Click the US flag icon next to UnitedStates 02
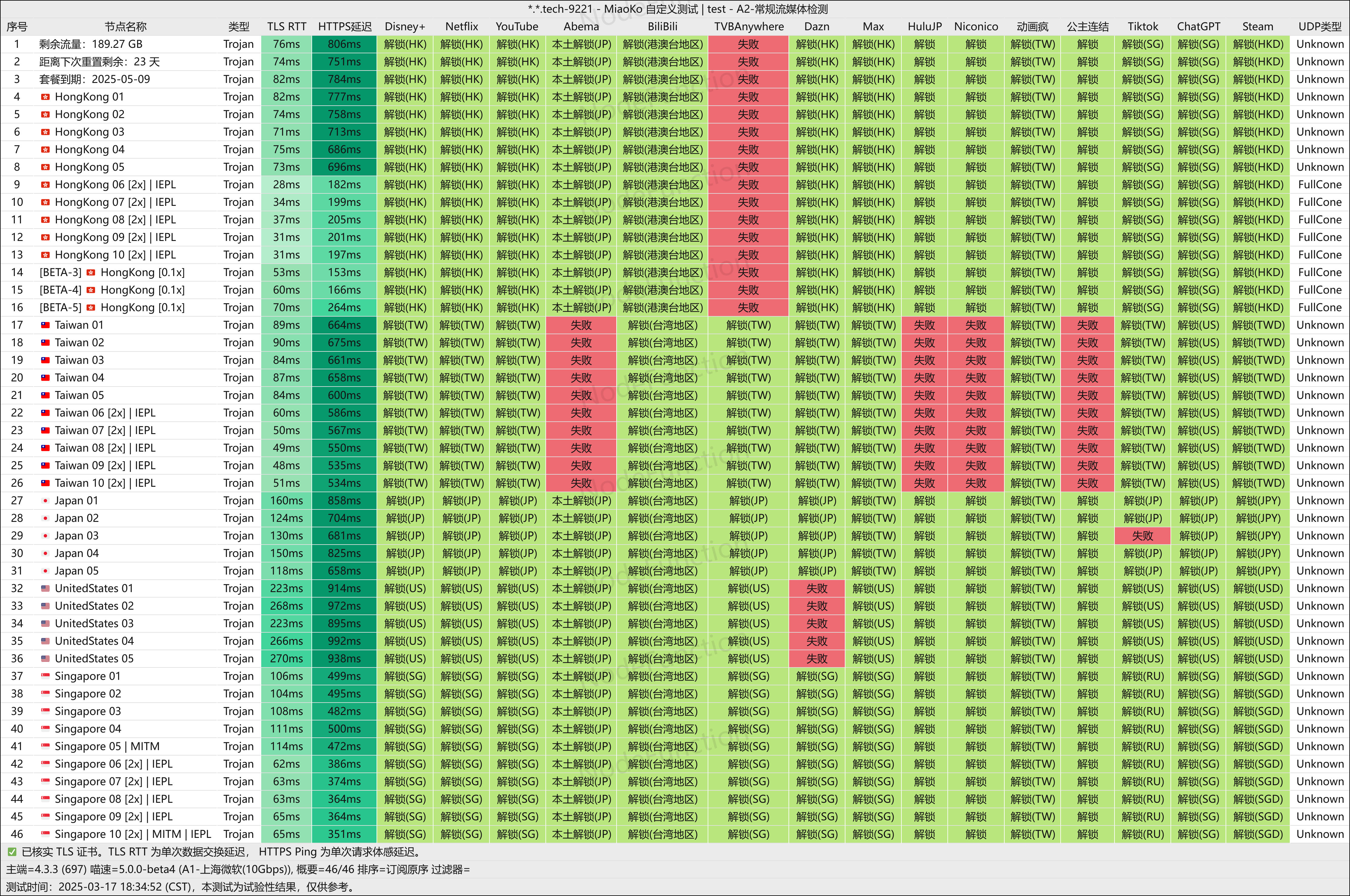 point(45,606)
